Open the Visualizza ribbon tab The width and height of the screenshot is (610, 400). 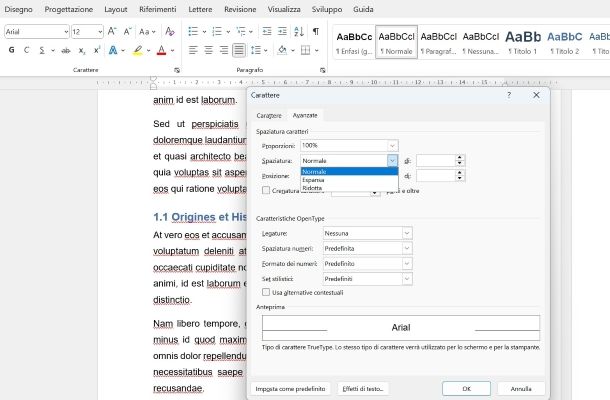click(284, 9)
